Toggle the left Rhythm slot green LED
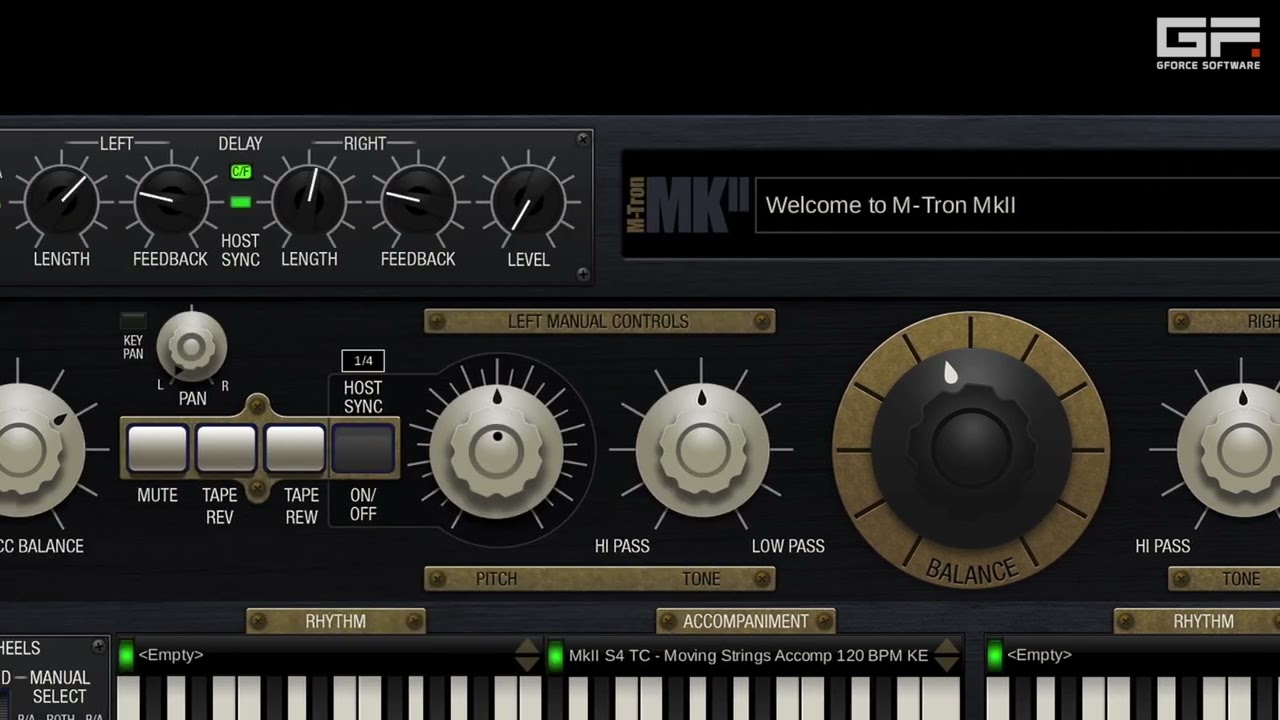The height and width of the screenshot is (720, 1280). [126, 655]
